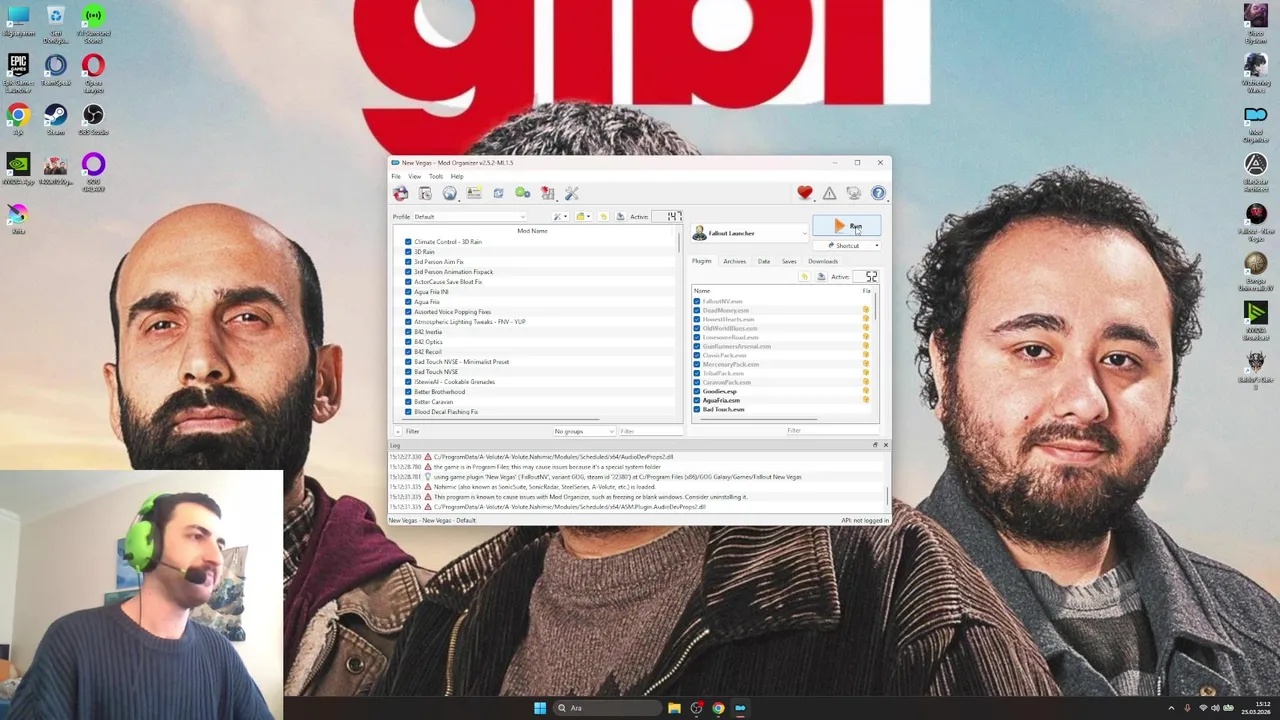This screenshot has height=720, width=1280.
Task: Open Fallout New Vegas desktop shortcut
Action: point(1256,221)
